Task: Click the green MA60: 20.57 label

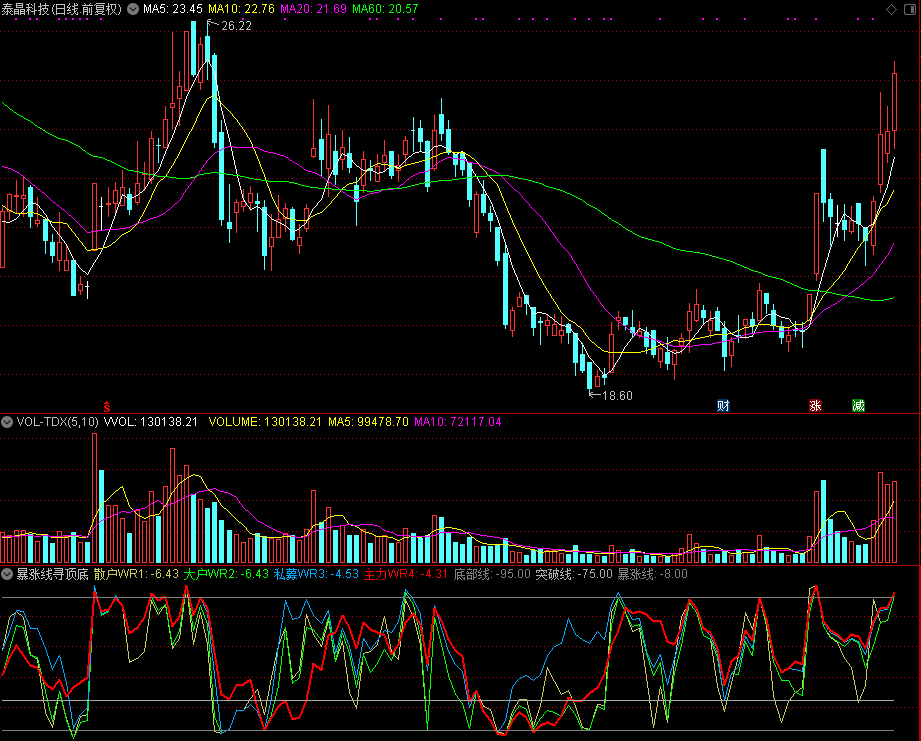Action: [385, 9]
